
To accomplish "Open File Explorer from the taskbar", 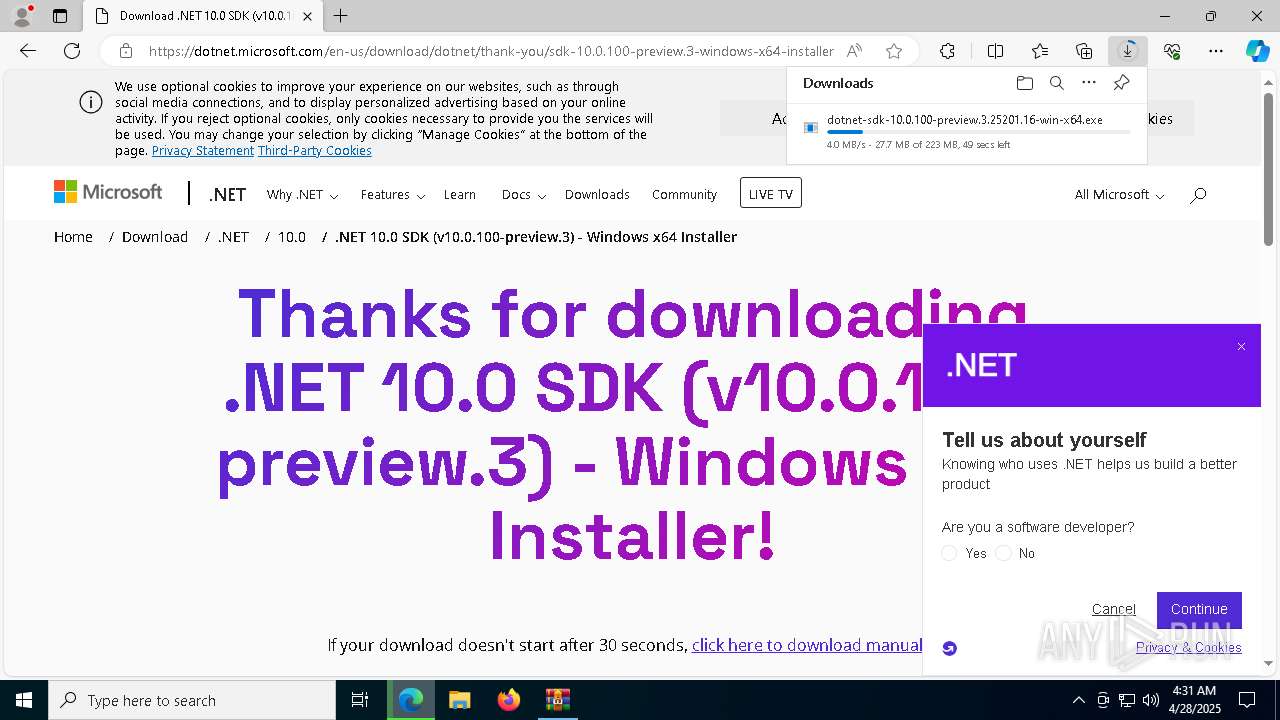I will (459, 700).
